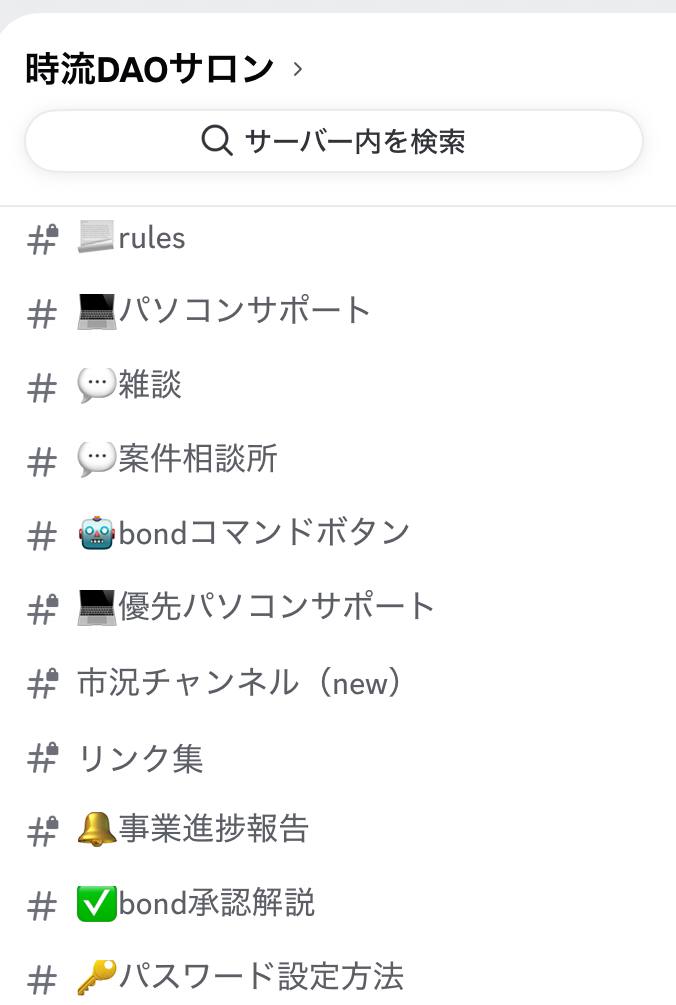The image size is (676, 1005).
Task: Click the speech bubble icon beside 雑談
Action: (97, 386)
